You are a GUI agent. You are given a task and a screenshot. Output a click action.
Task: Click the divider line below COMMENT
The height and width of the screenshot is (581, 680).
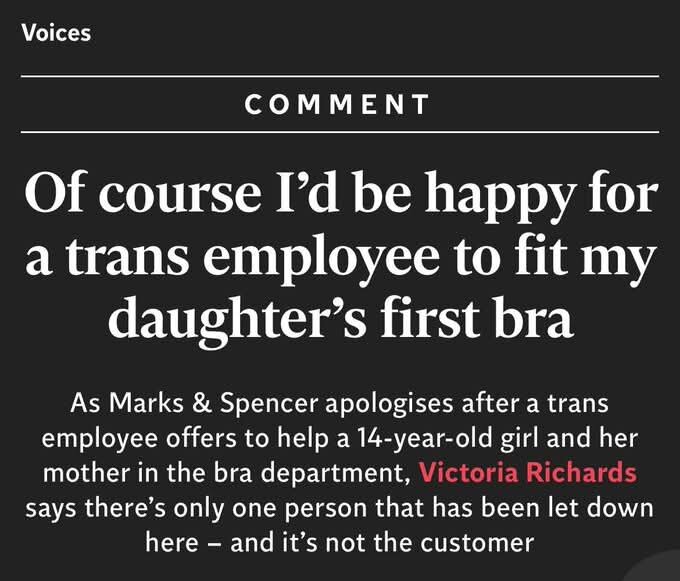(339, 132)
